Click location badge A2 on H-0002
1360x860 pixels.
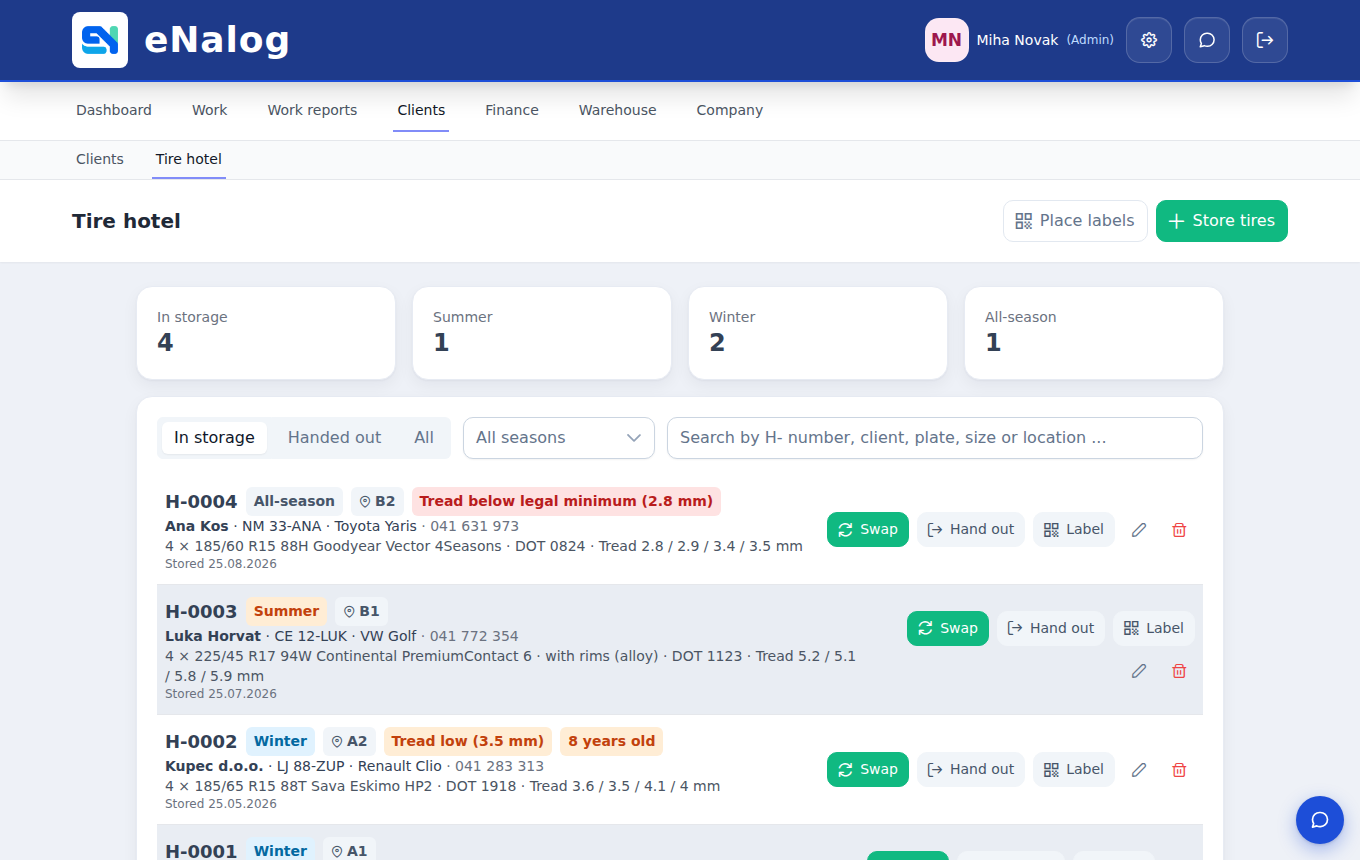click(349, 741)
